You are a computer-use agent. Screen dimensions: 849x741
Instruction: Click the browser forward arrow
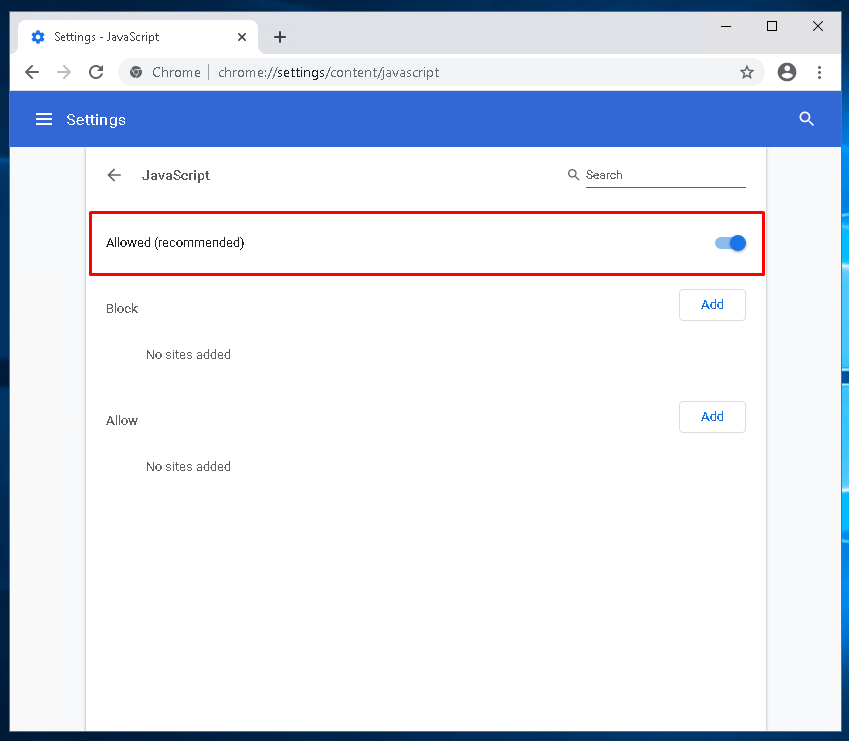point(64,72)
